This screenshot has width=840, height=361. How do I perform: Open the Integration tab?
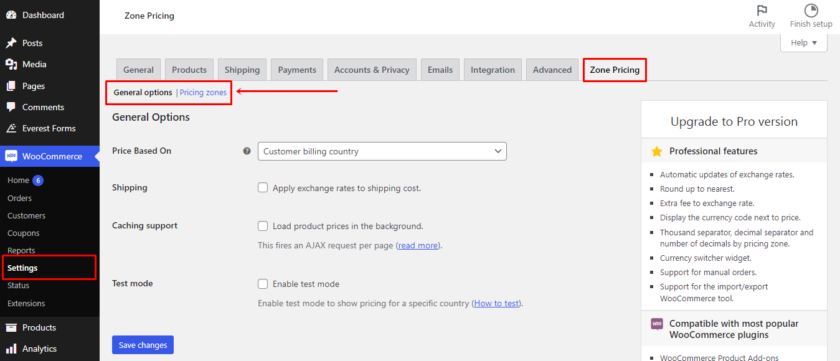coord(492,70)
